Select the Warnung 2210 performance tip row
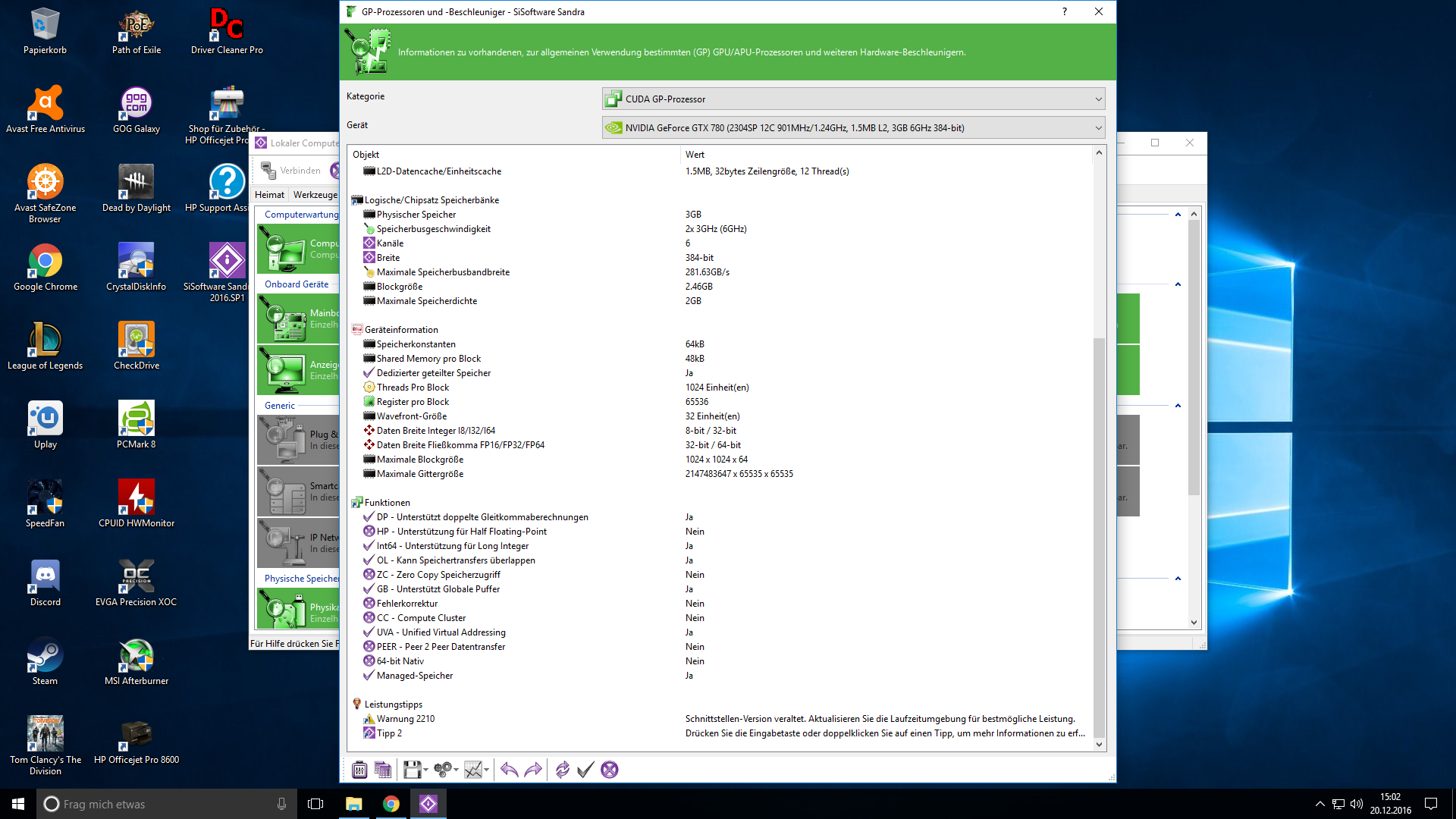The height and width of the screenshot is (819, 1456). 406,718
